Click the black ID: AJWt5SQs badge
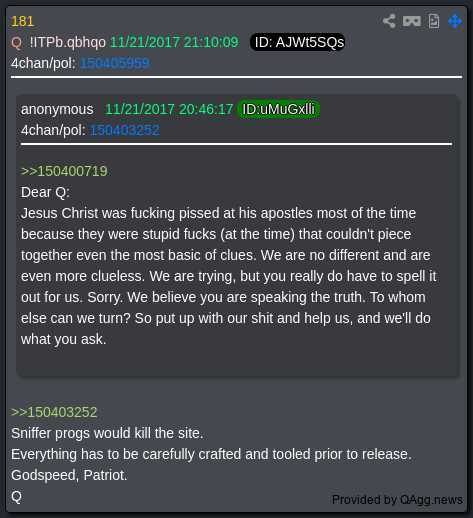The height and width of the screenshot is (518, 473). coord(297,42)
